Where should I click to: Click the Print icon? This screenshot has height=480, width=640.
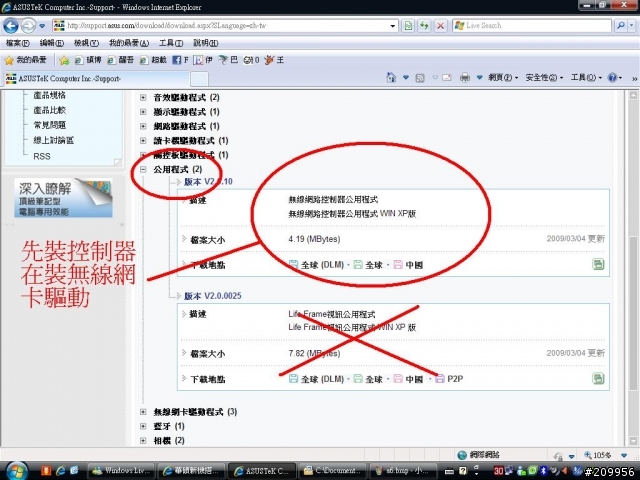coord(464,77)
